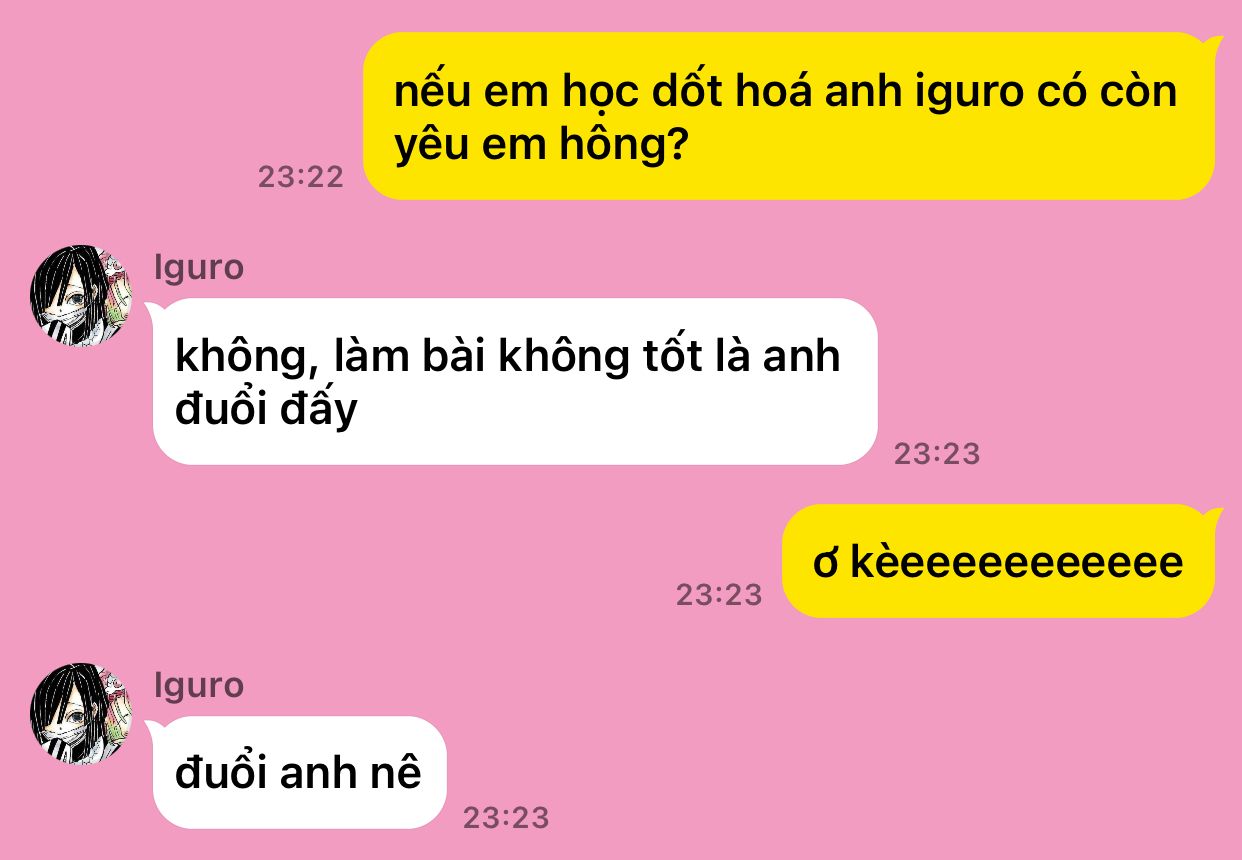Click the Iguro sender name above the first white bubble
Viewport: 1242px width, 860px height.
199,268
